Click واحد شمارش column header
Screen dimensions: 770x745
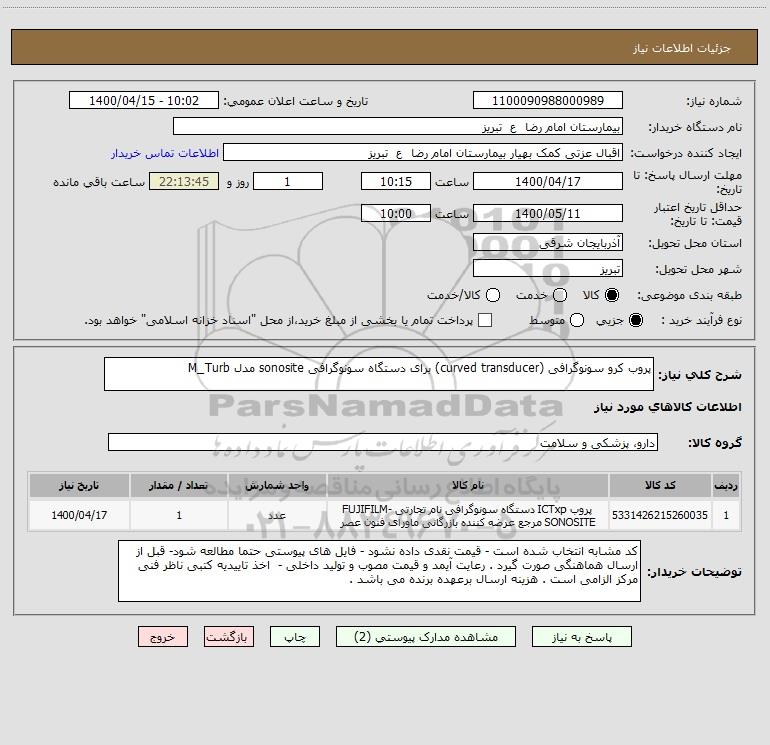tap(277, 485)
